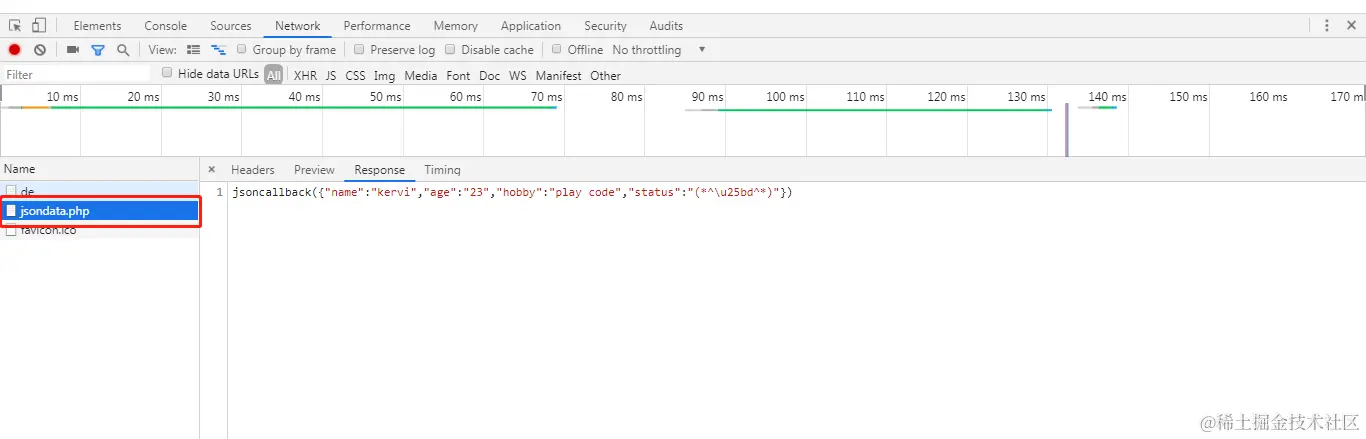Select the Response tab
The width and height of the screenshot is (1366, 439).
click(x=380, y=170)
